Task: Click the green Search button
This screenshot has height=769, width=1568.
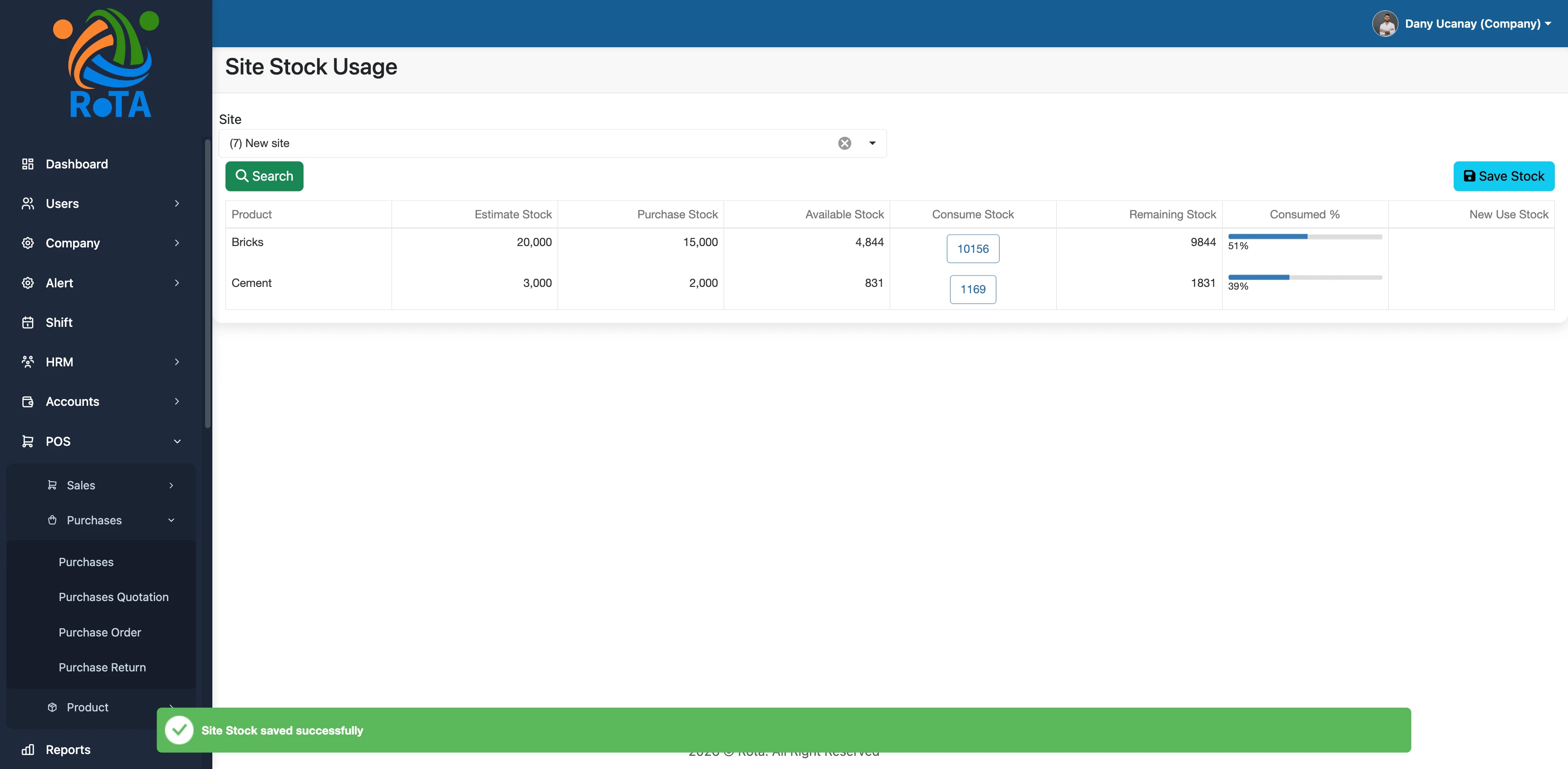Action: coord(264,176)
